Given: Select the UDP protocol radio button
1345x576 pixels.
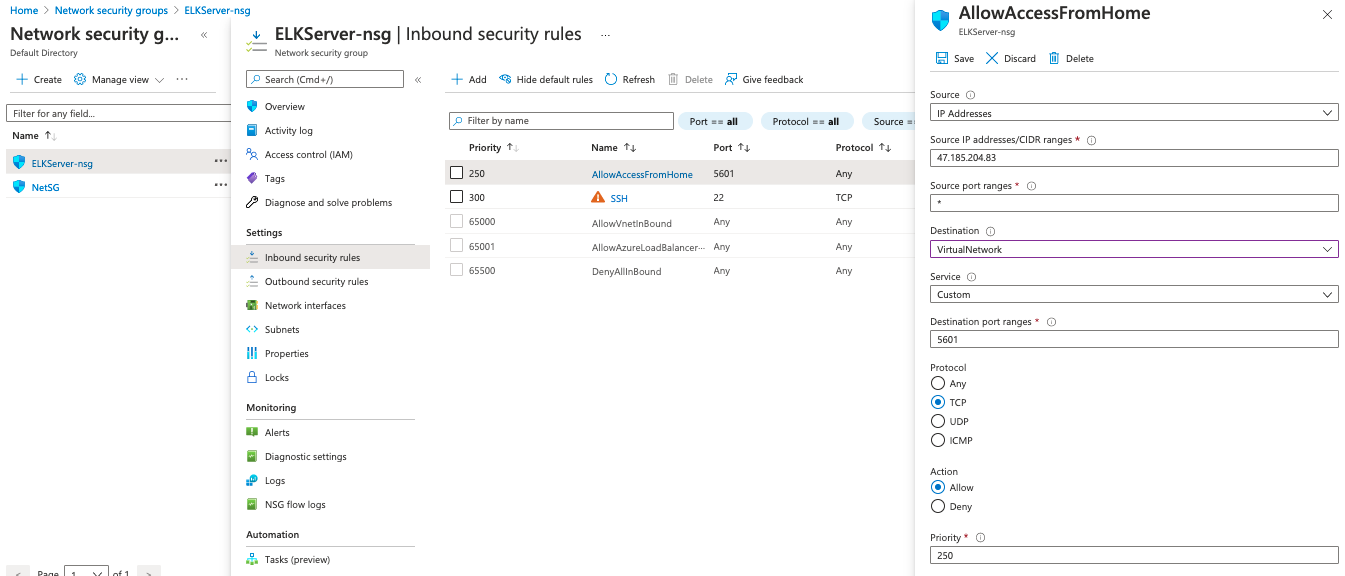Looking at the screenshot, I should (937, 421).
